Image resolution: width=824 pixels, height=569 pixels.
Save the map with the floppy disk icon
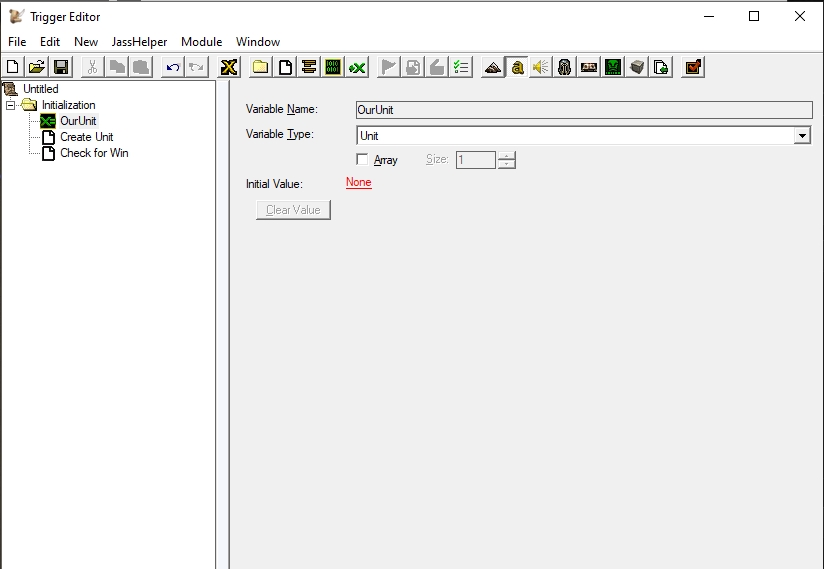tap(61, 67)
